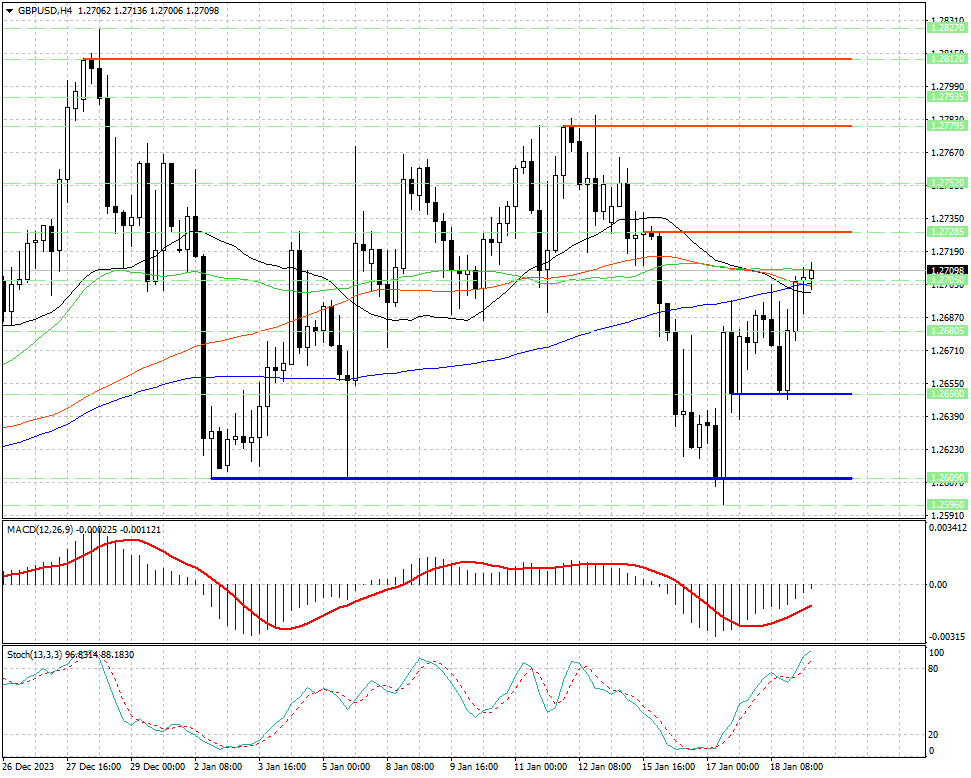The width and height of the screenshot is (971, 778).
Task: Click the 15 Jan 16:00 time label
Action: click(x=668, y=767)
